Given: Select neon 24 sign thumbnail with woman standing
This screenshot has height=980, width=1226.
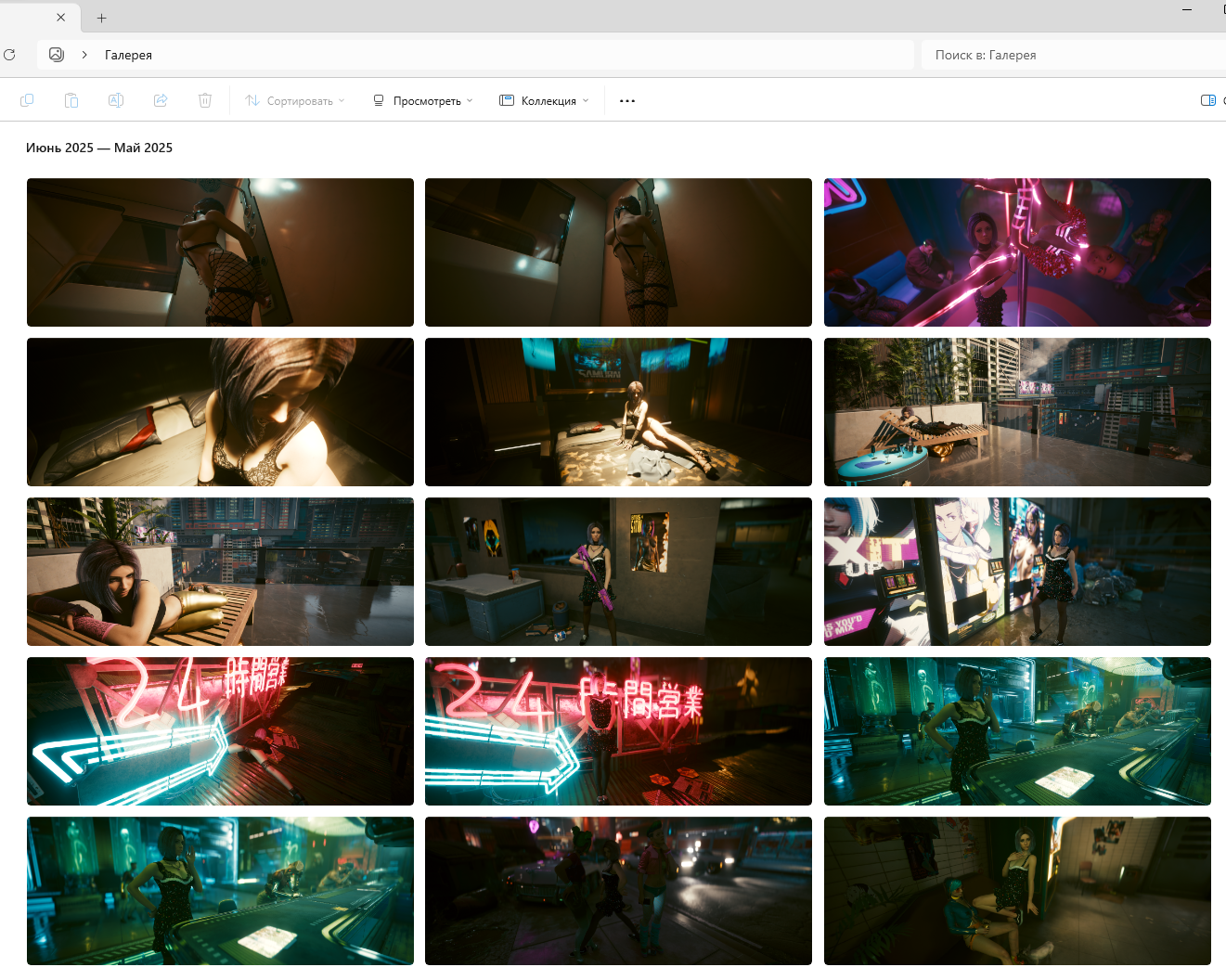Looking at the screenshot, I should [x=618, y=731].
